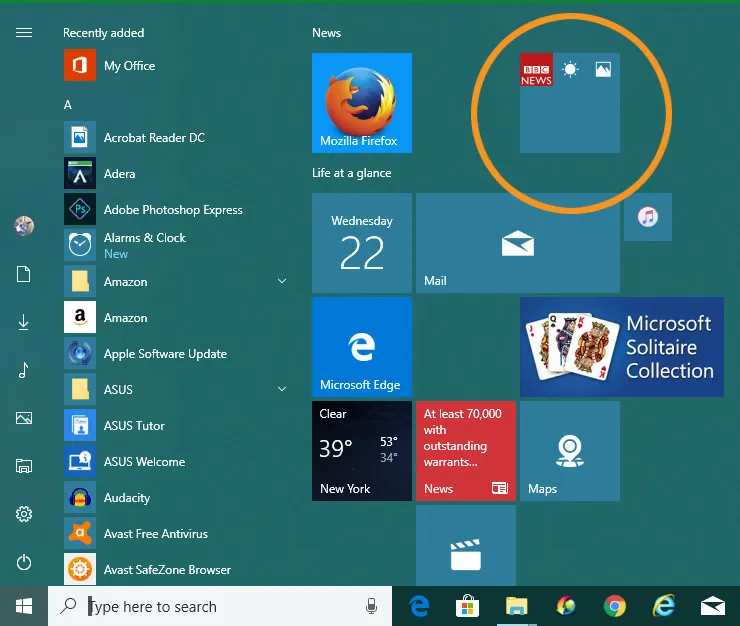Click the Windows Start button
Viewport: 740px width, 626px height.
tap(24, 606)
